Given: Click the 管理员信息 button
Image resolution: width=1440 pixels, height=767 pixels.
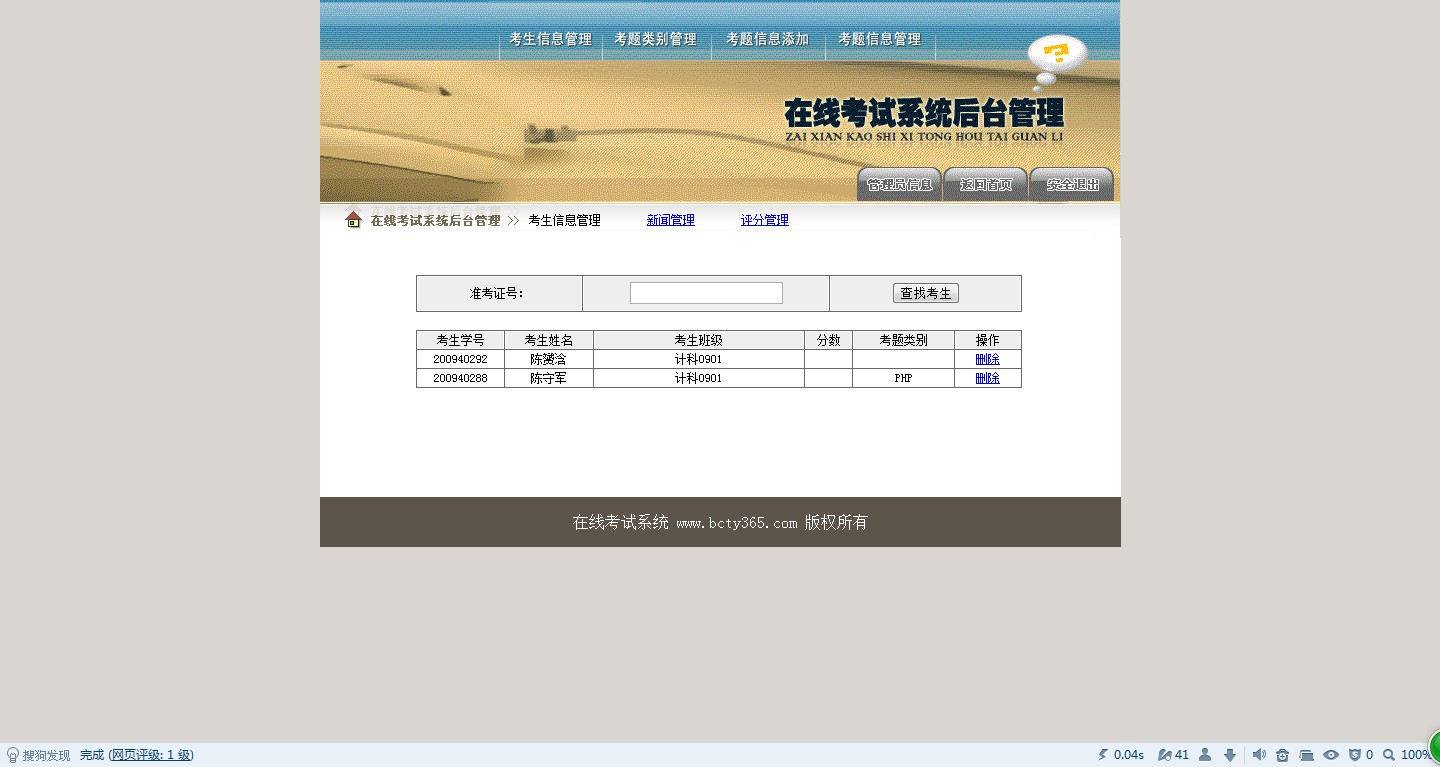Looking at the screenshot, I should (899, 184).
